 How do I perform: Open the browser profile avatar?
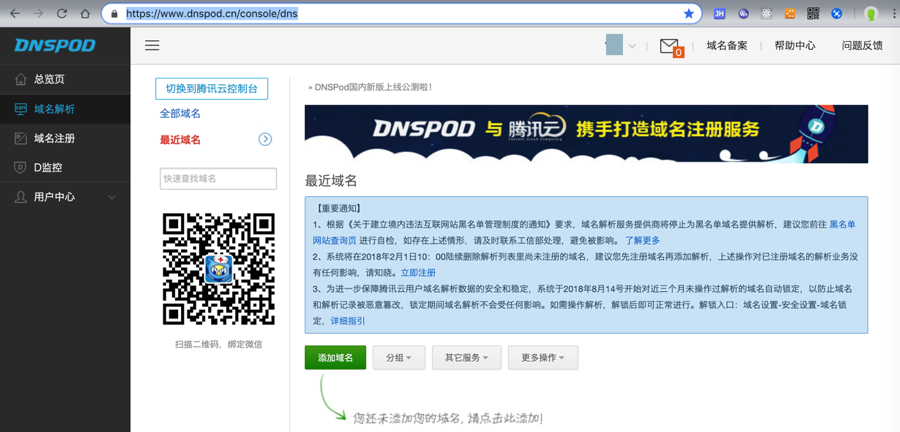[871, 13]
